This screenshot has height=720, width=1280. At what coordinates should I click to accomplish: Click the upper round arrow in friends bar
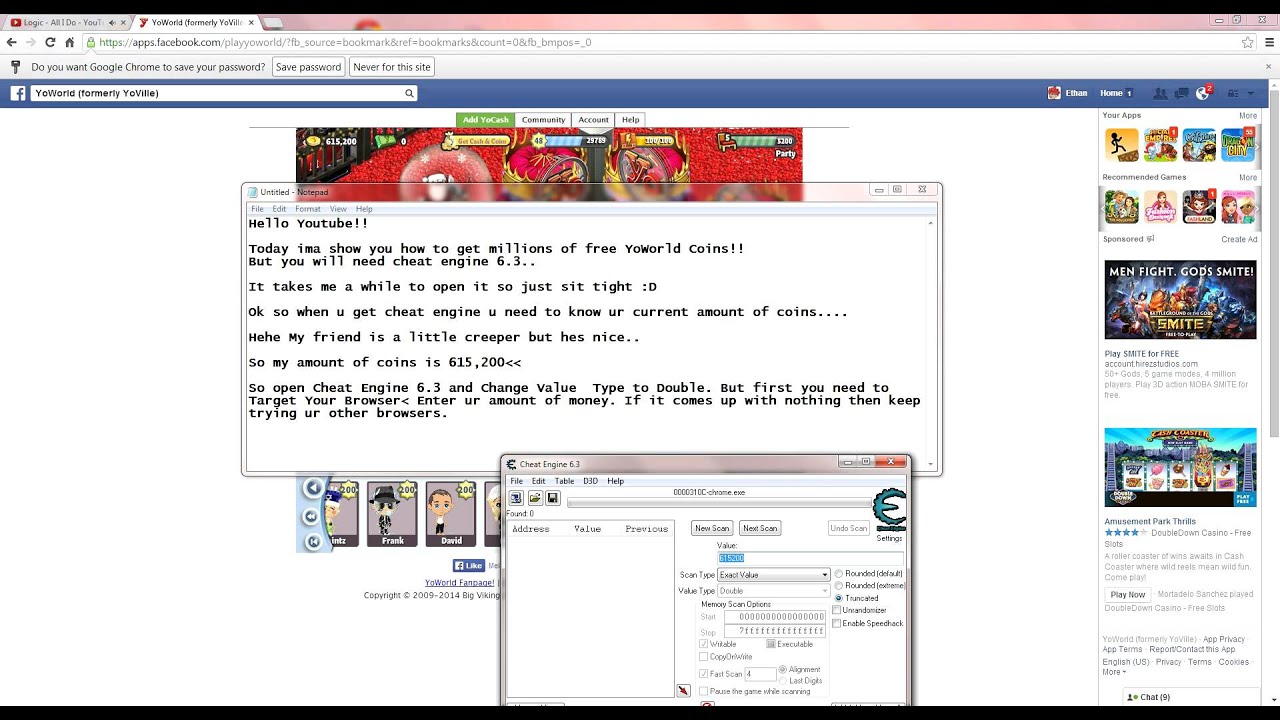pos(313,488)
